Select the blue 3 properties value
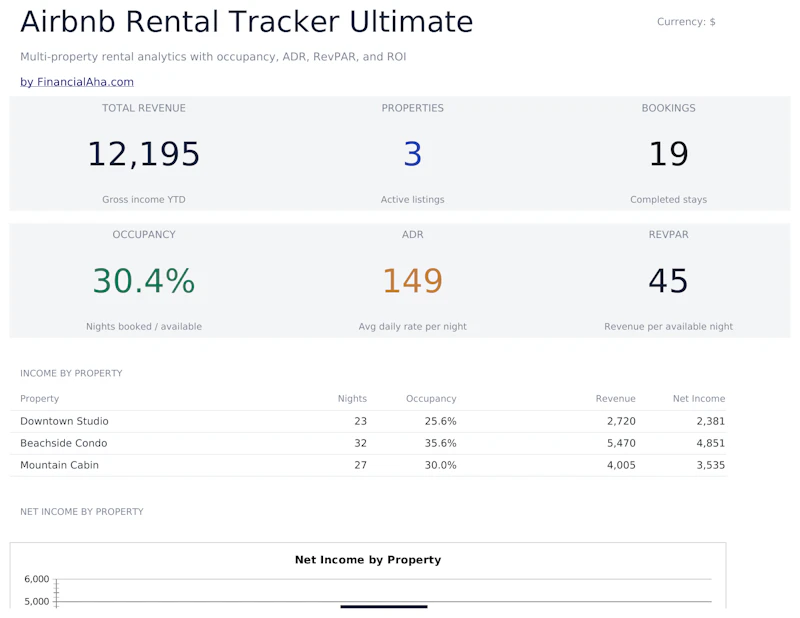800x618 pixels. (413, 154)
